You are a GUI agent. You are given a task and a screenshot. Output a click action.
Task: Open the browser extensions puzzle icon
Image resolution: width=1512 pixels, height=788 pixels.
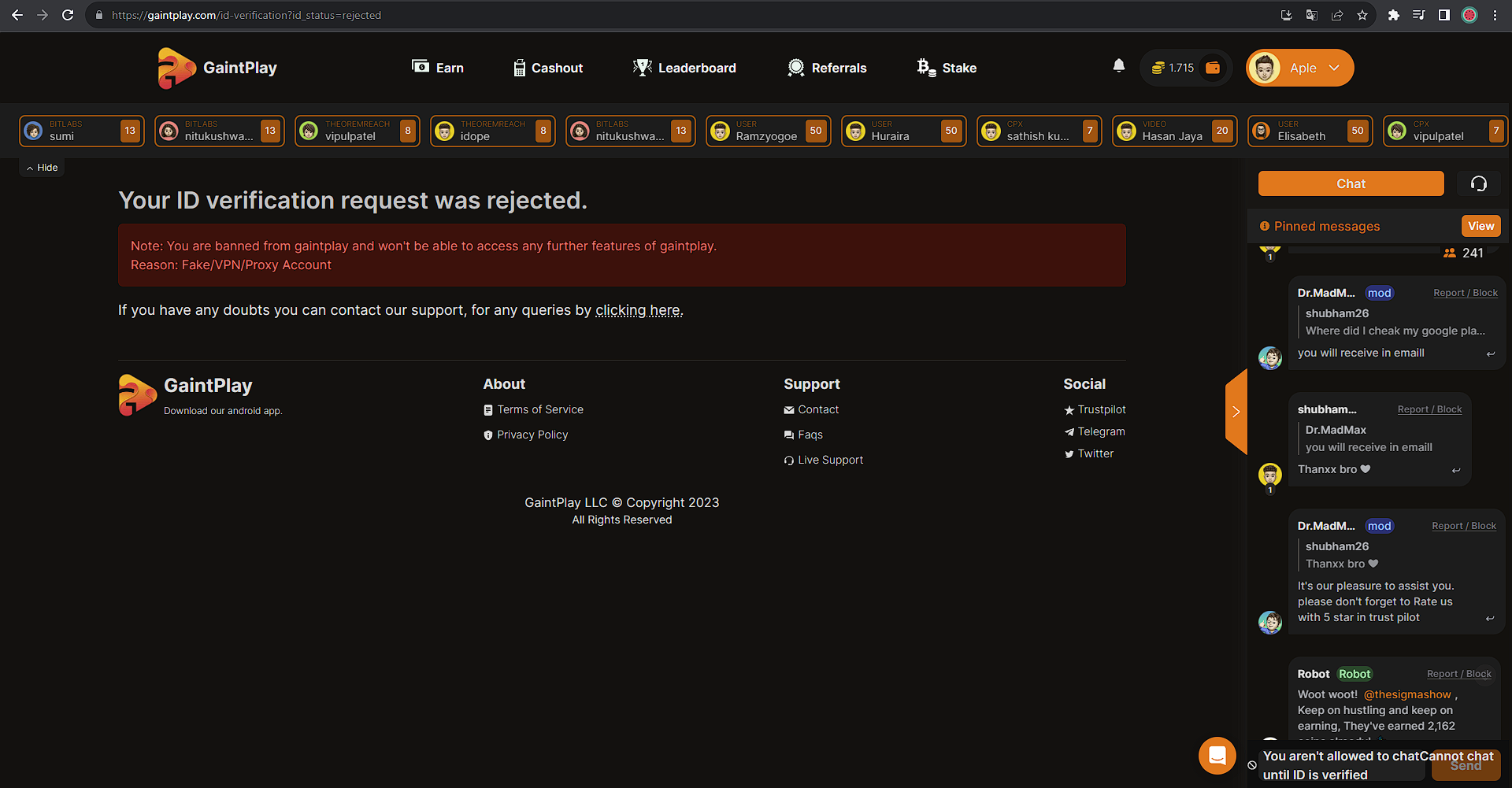coord(1394,15)
